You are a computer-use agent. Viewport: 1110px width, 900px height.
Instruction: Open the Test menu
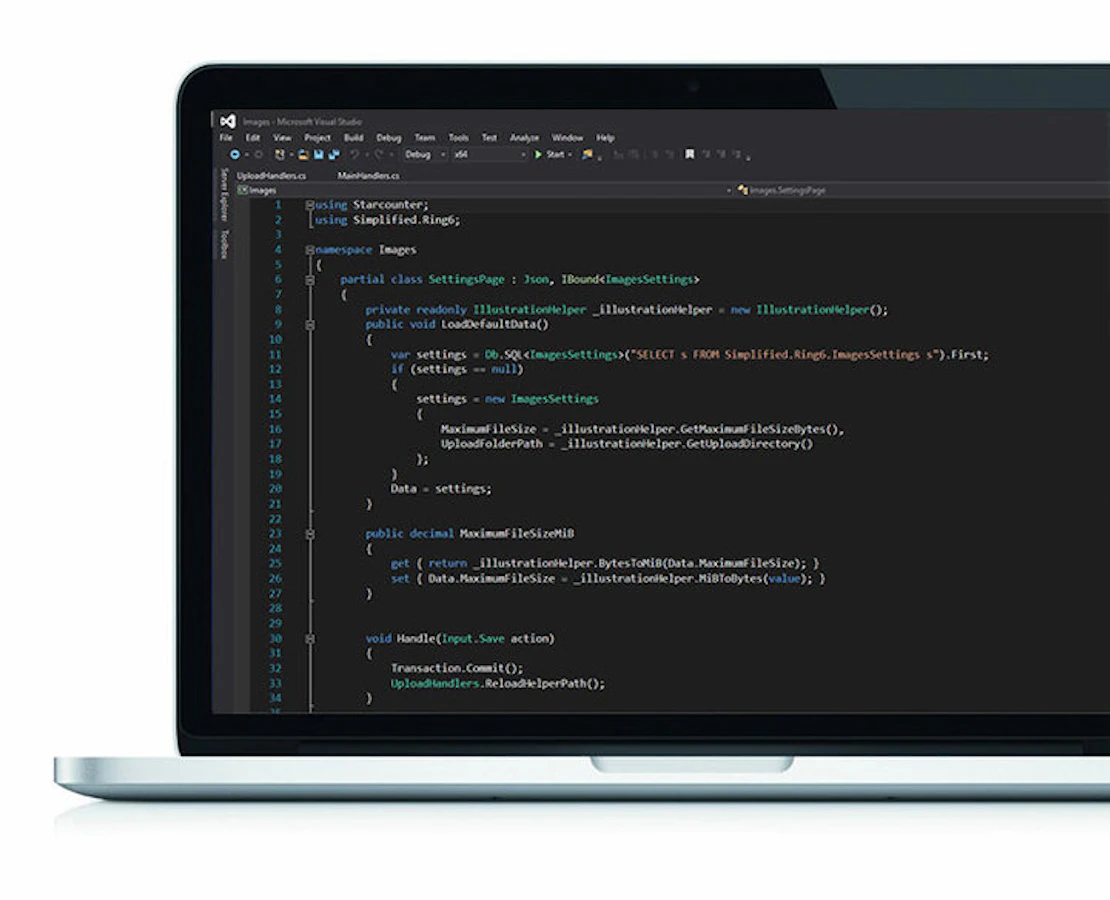(x=489, y=137)
